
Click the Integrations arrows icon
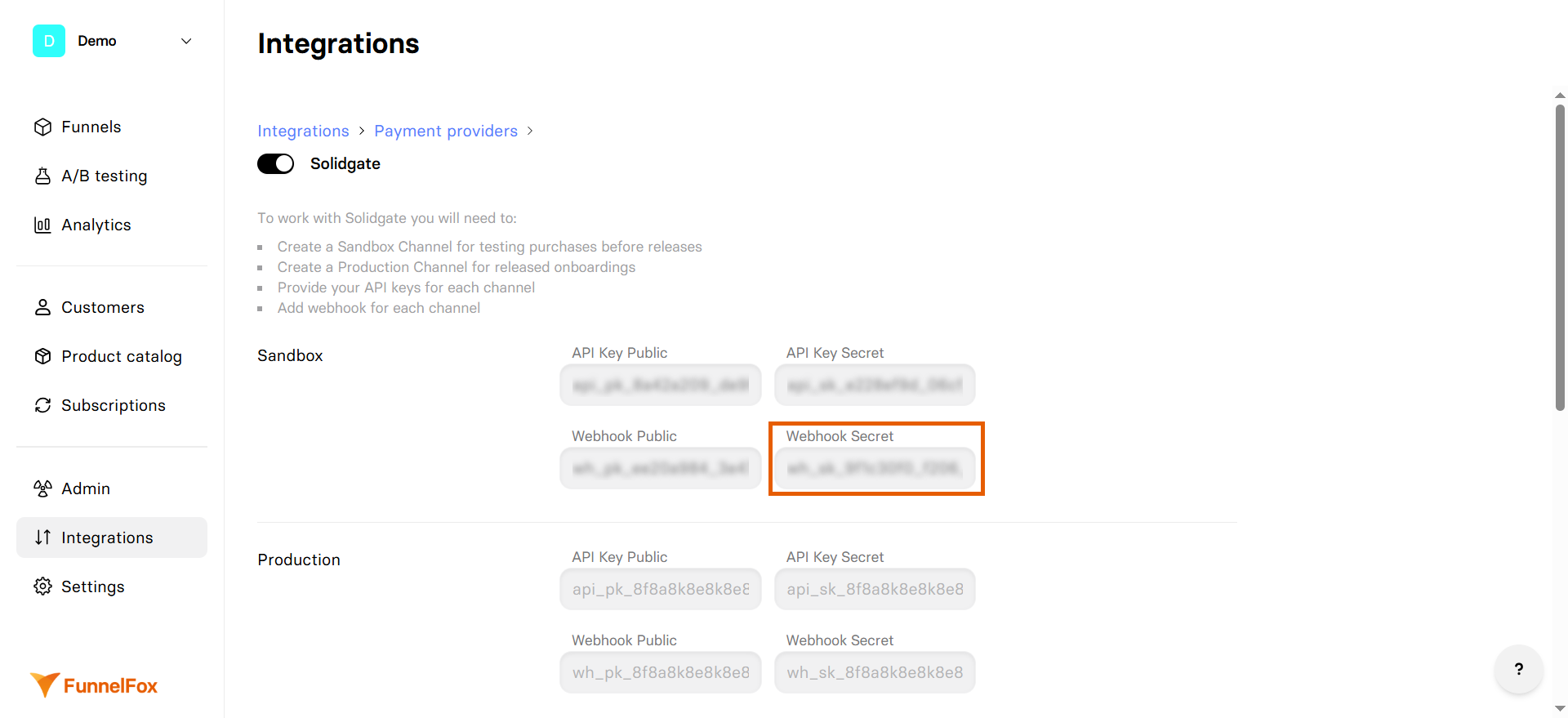[42, 537]
